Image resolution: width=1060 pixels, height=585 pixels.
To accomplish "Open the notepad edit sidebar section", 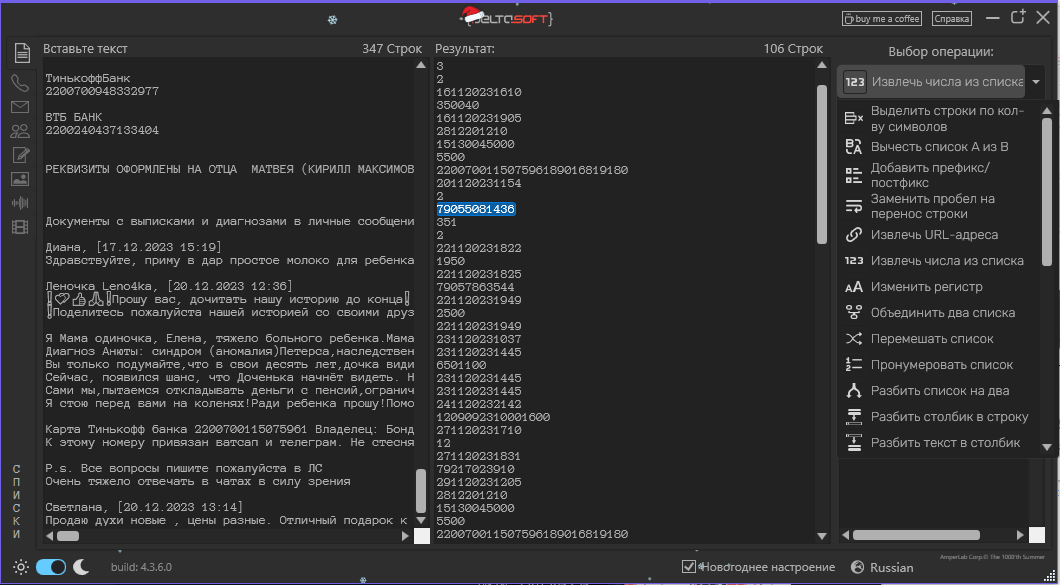I will tap(20, 155).
